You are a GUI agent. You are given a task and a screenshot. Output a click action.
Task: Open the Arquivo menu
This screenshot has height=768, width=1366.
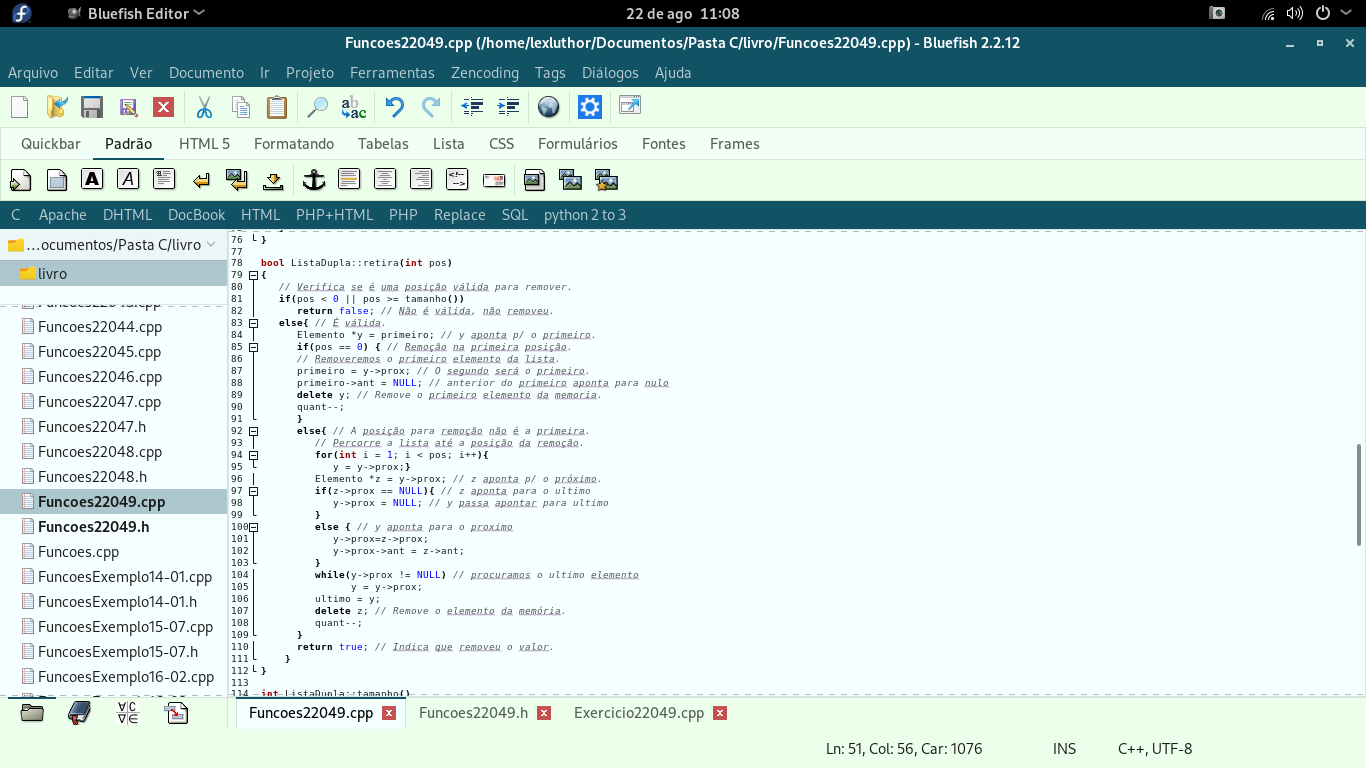33,73
